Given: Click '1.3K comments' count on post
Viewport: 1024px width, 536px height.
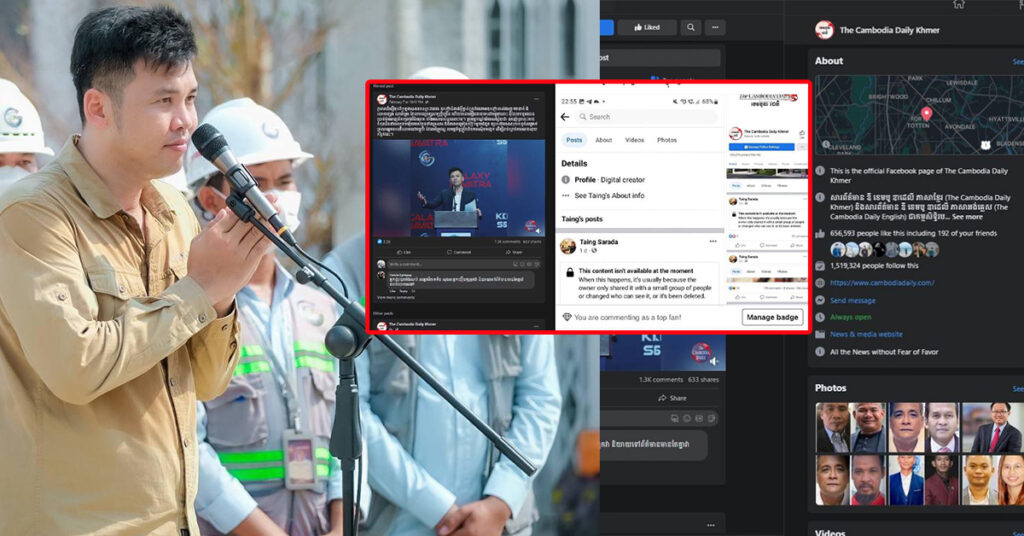Looking at the screenshot, I should (x=661, y=379).
